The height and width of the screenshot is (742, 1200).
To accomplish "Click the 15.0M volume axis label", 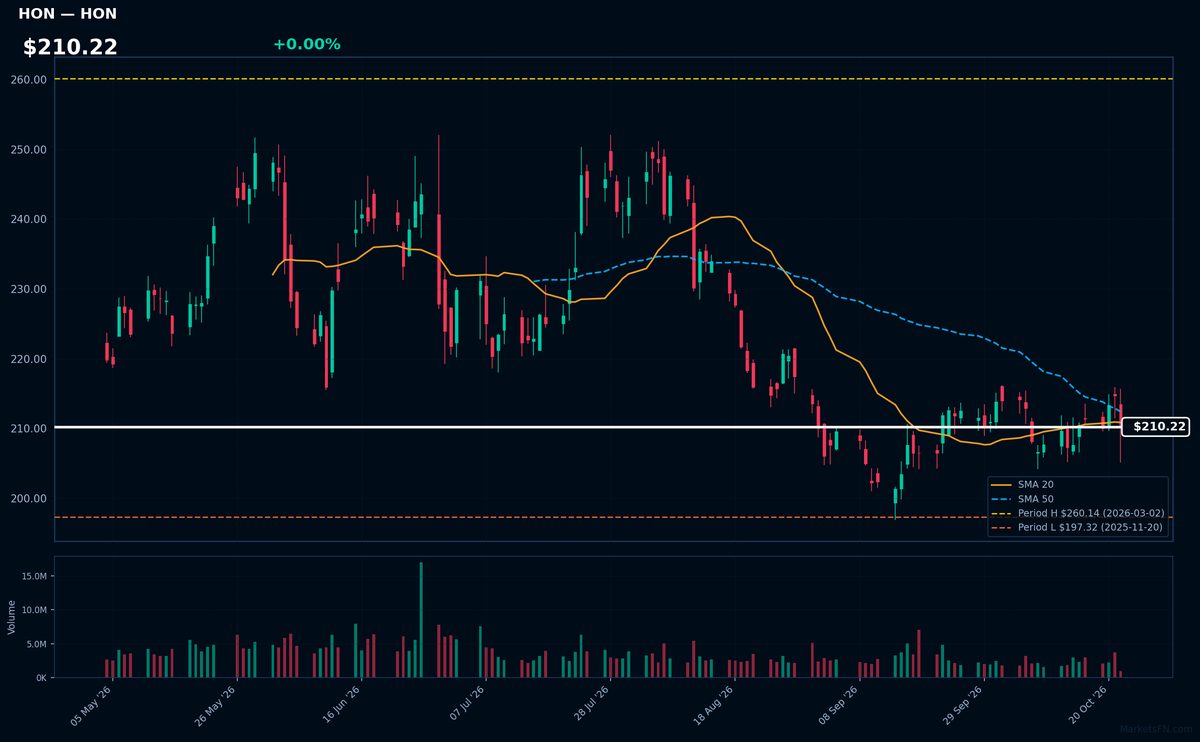I will click(33, 576).
